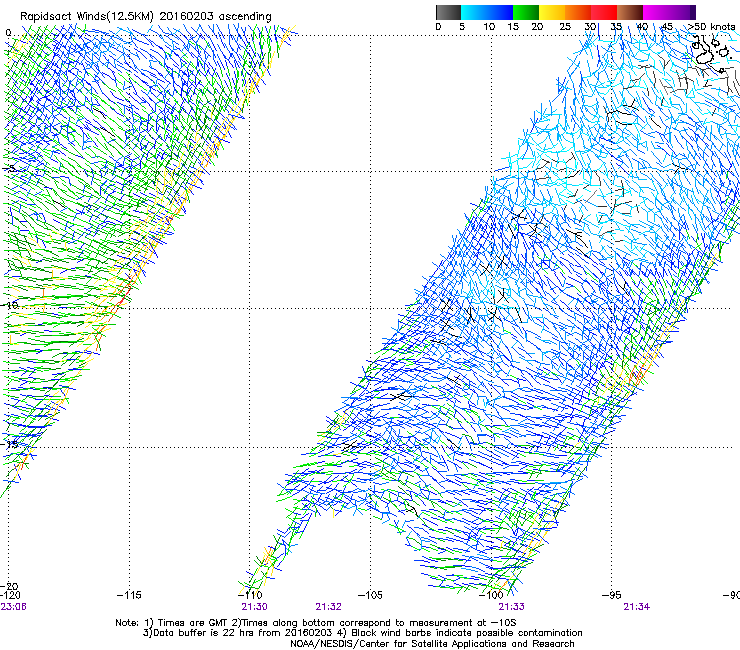Image resolution: width=740 pixels, height=650 pixels.
Task: Click the yellow 20-25 knots legend swatch
Action: pos(552,12)
